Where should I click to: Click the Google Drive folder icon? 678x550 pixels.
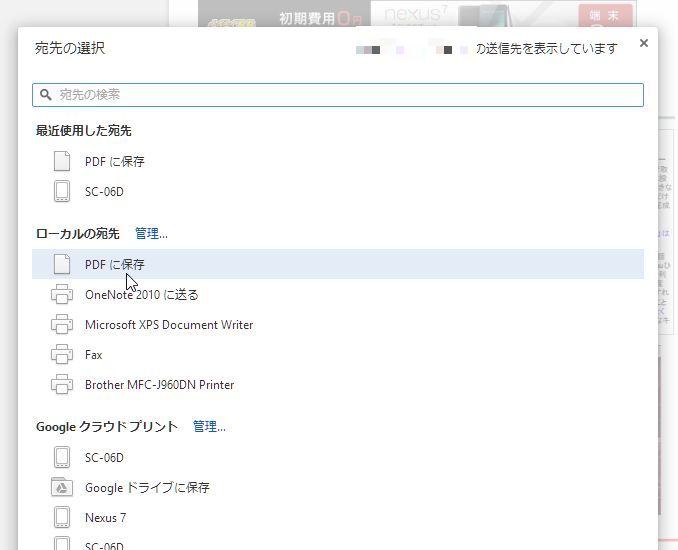point(62,487)
